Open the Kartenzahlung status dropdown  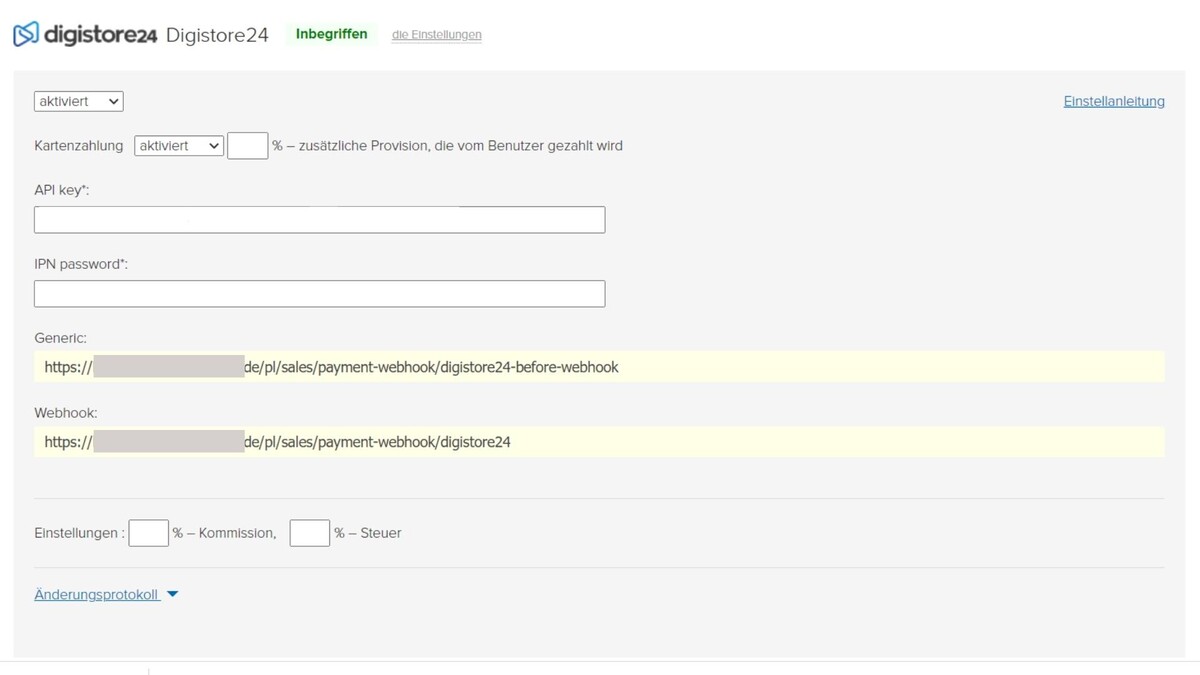point(179,146)
